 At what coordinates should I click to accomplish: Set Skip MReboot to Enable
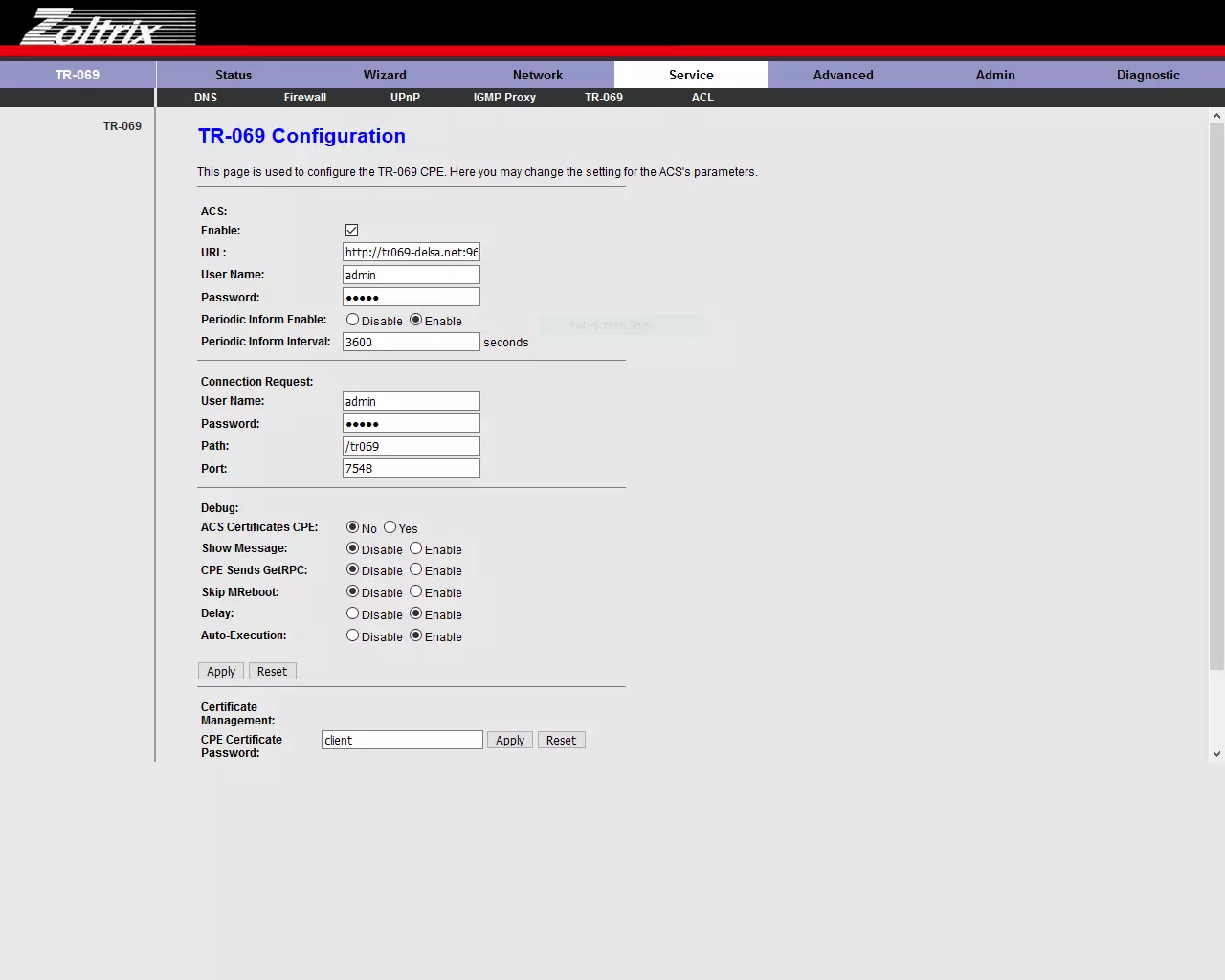click(x=415, y=591)
